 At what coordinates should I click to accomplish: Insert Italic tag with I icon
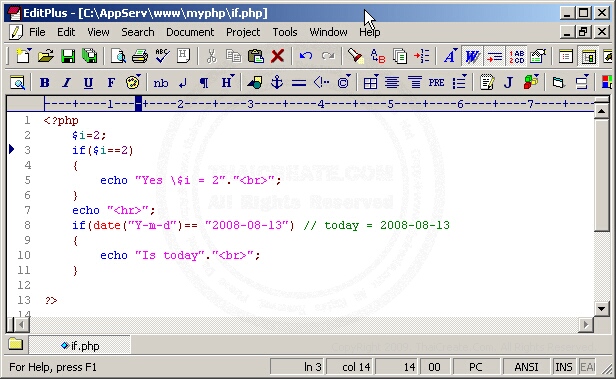point(66,82)
